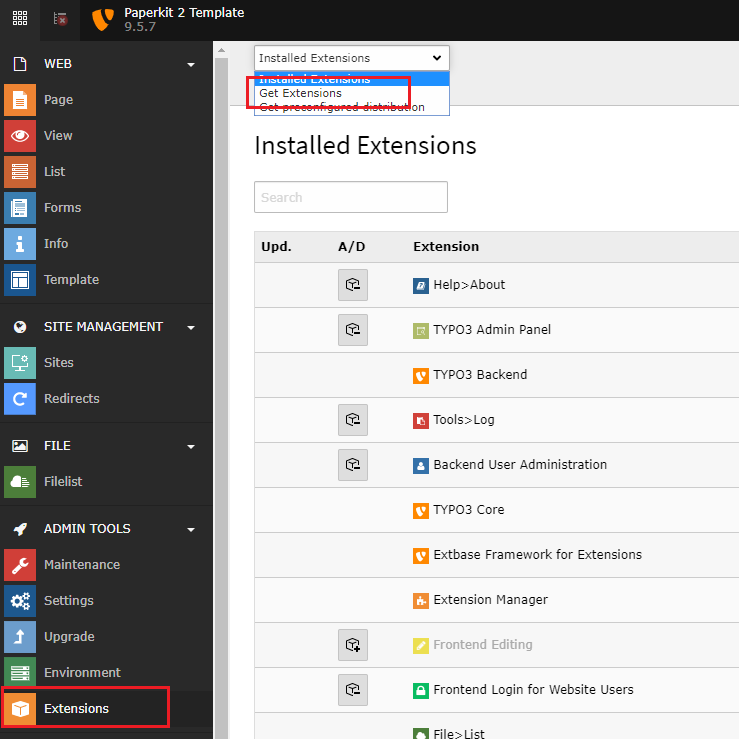Viewport: 739px width, 739px height.
Task: Open the Filelist module icon
Action: click(20, 482)
